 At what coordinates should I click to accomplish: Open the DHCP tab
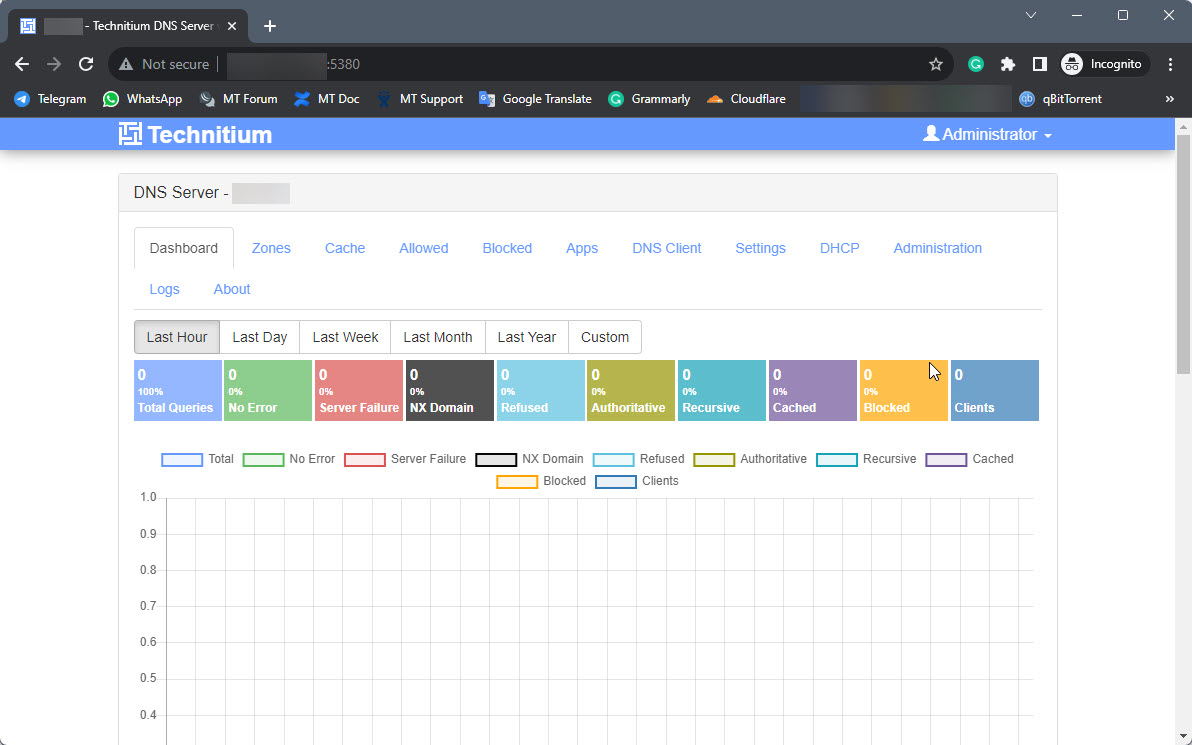[x=839, y=249]
